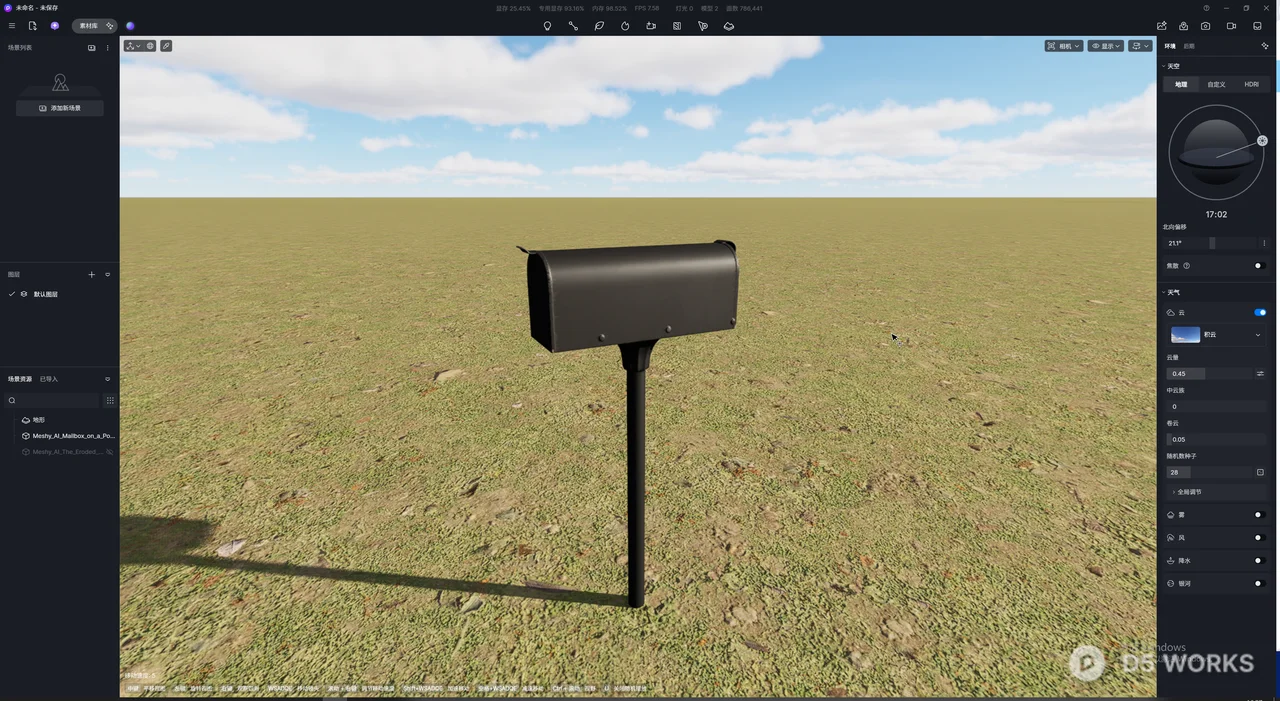Open the 素材库 asset library button

click(94, 26)
